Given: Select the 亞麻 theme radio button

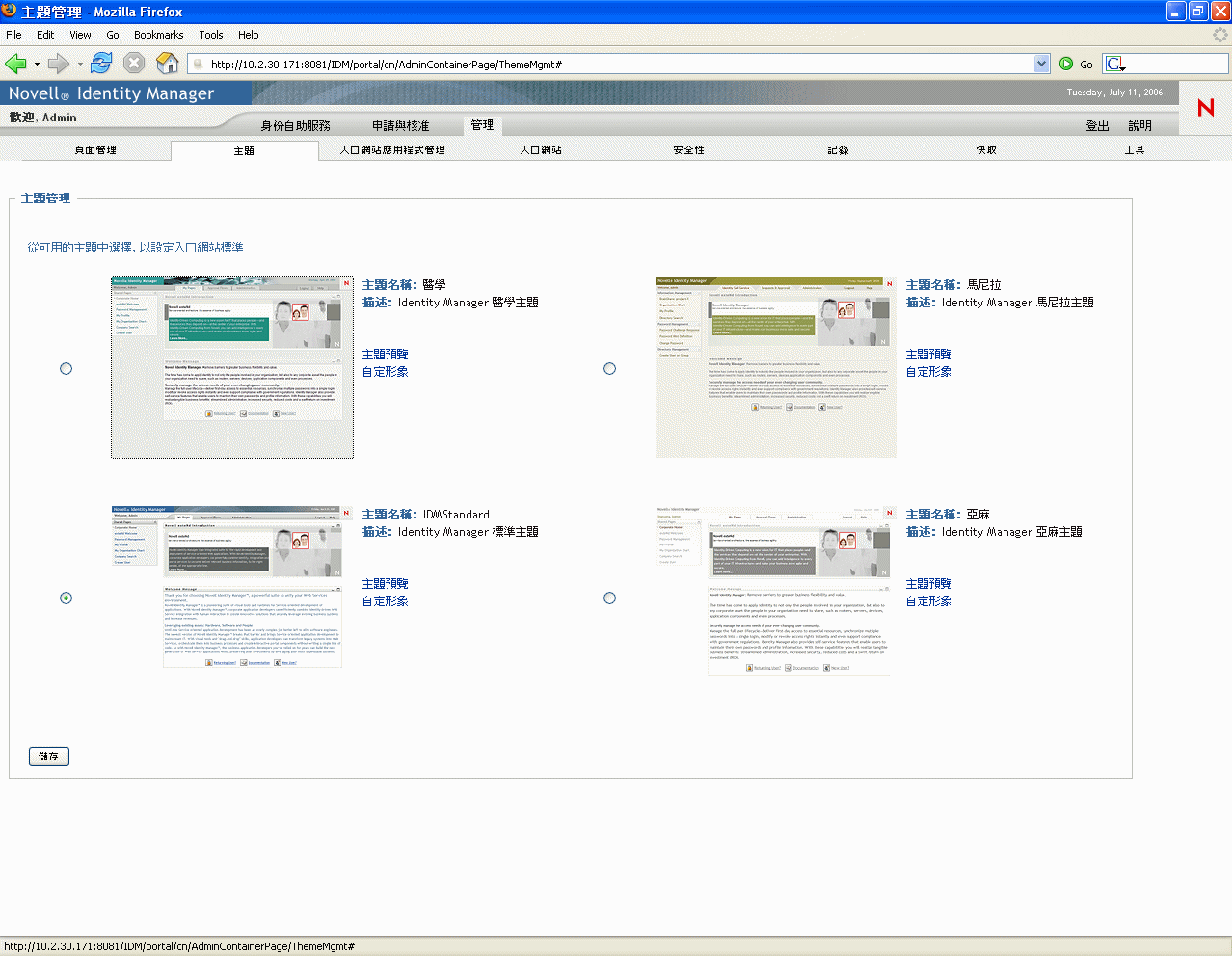Looking at the screenshot, I should 609,597.
